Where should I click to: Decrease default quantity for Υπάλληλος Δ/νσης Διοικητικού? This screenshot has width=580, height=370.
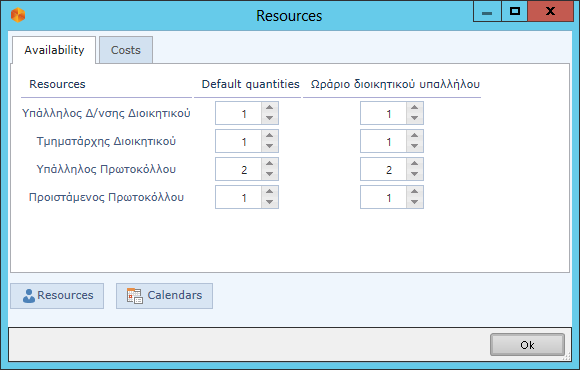[270, 118]
